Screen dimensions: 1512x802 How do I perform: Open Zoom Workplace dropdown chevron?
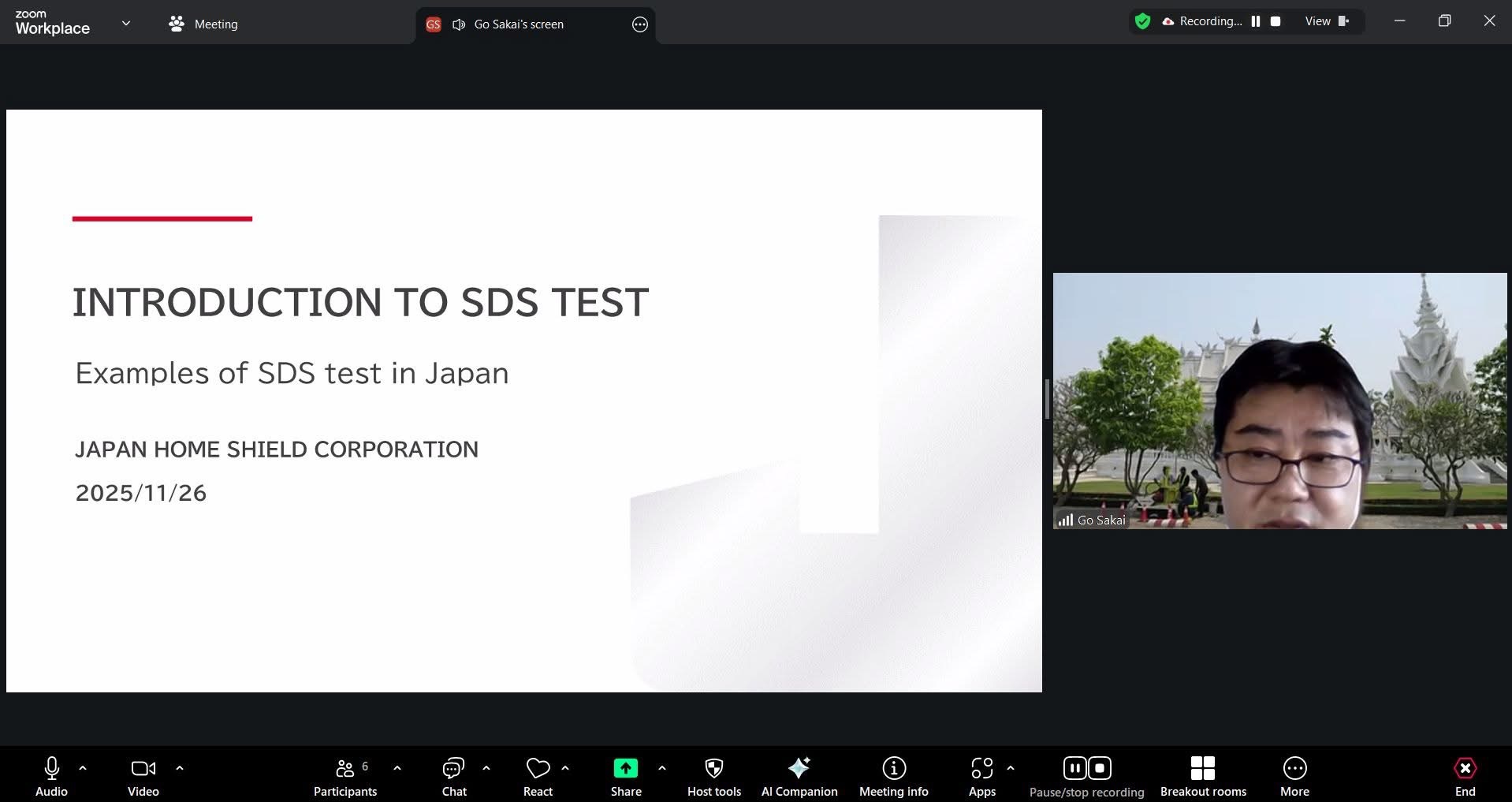coord(125,24)
